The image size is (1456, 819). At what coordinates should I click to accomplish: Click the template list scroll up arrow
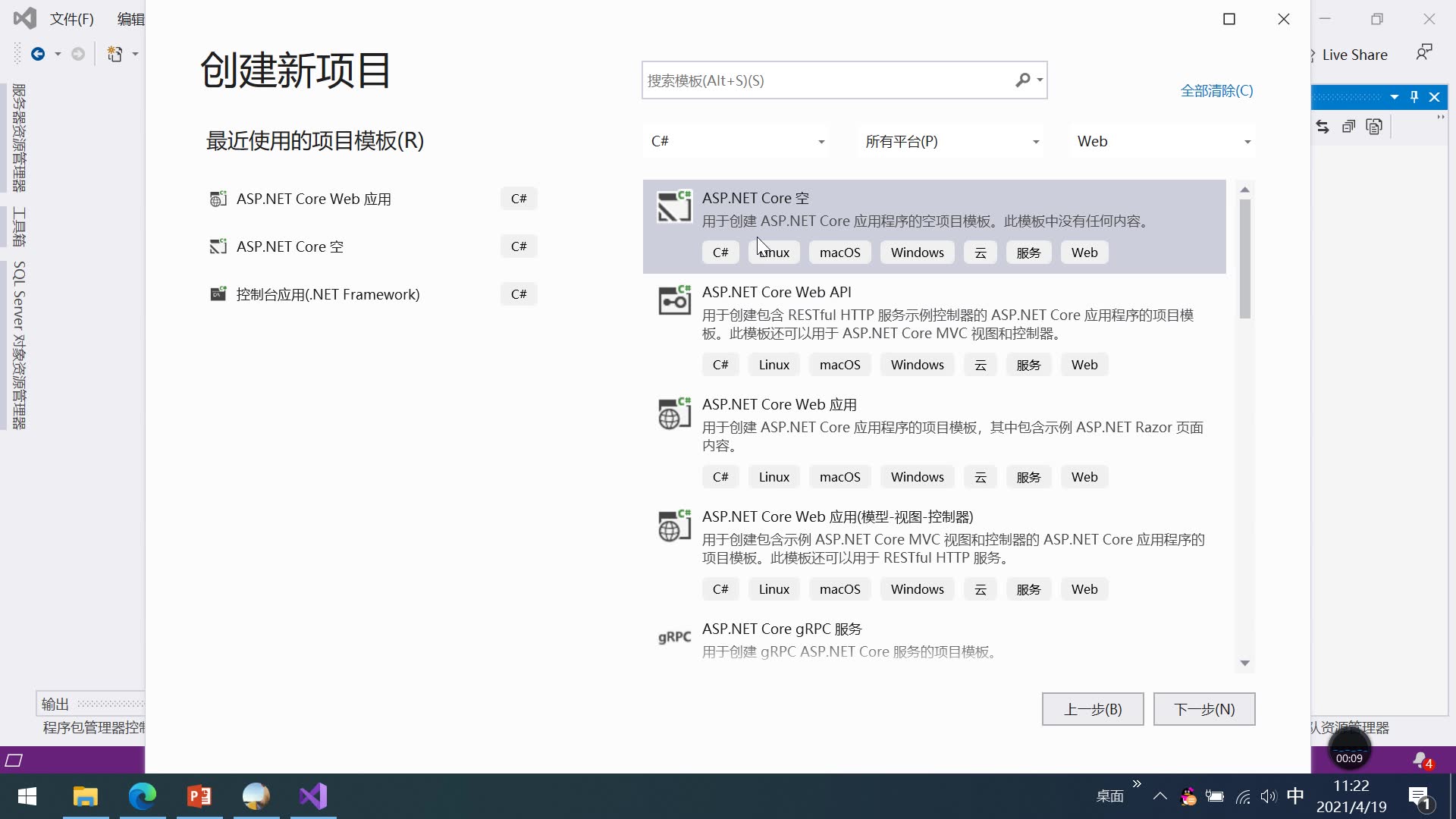pos(1244,189)
